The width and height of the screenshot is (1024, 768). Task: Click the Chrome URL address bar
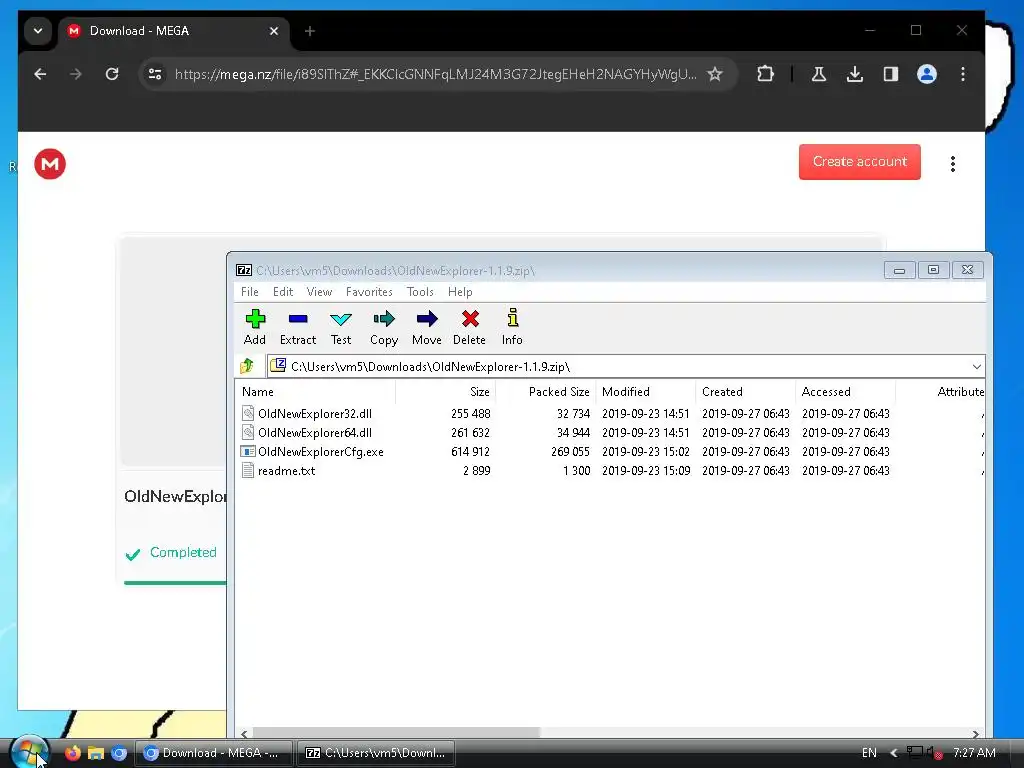(435, 74)
